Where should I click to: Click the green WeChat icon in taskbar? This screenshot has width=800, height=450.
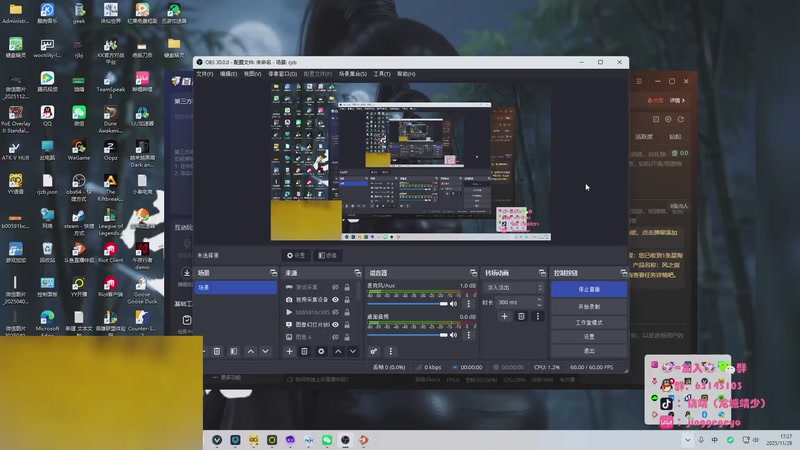[x=327, y=440]
